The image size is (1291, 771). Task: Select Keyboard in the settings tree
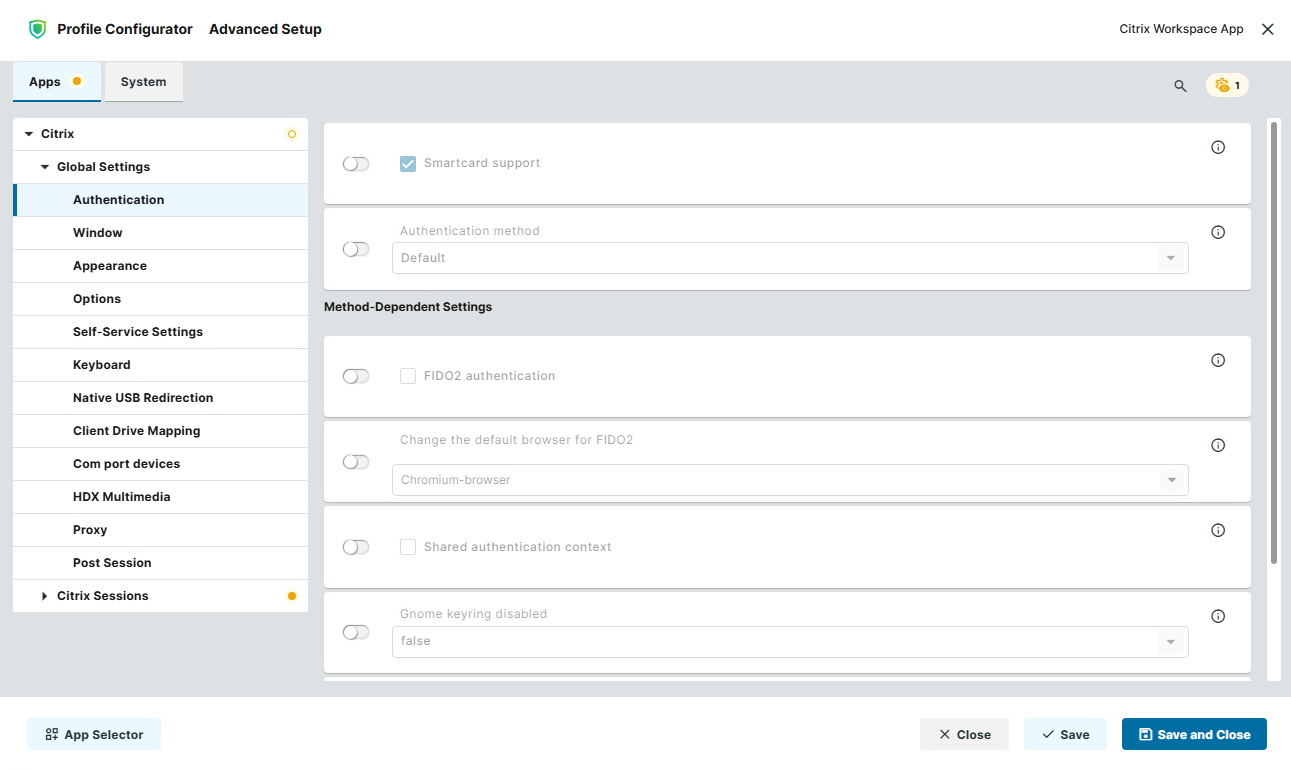160,365
